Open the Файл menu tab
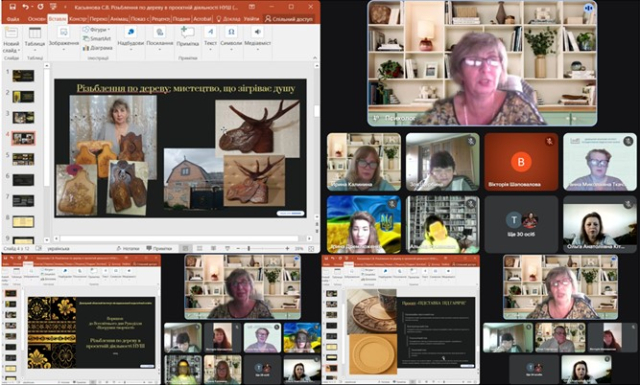640x385 pixels. (13, 19)
